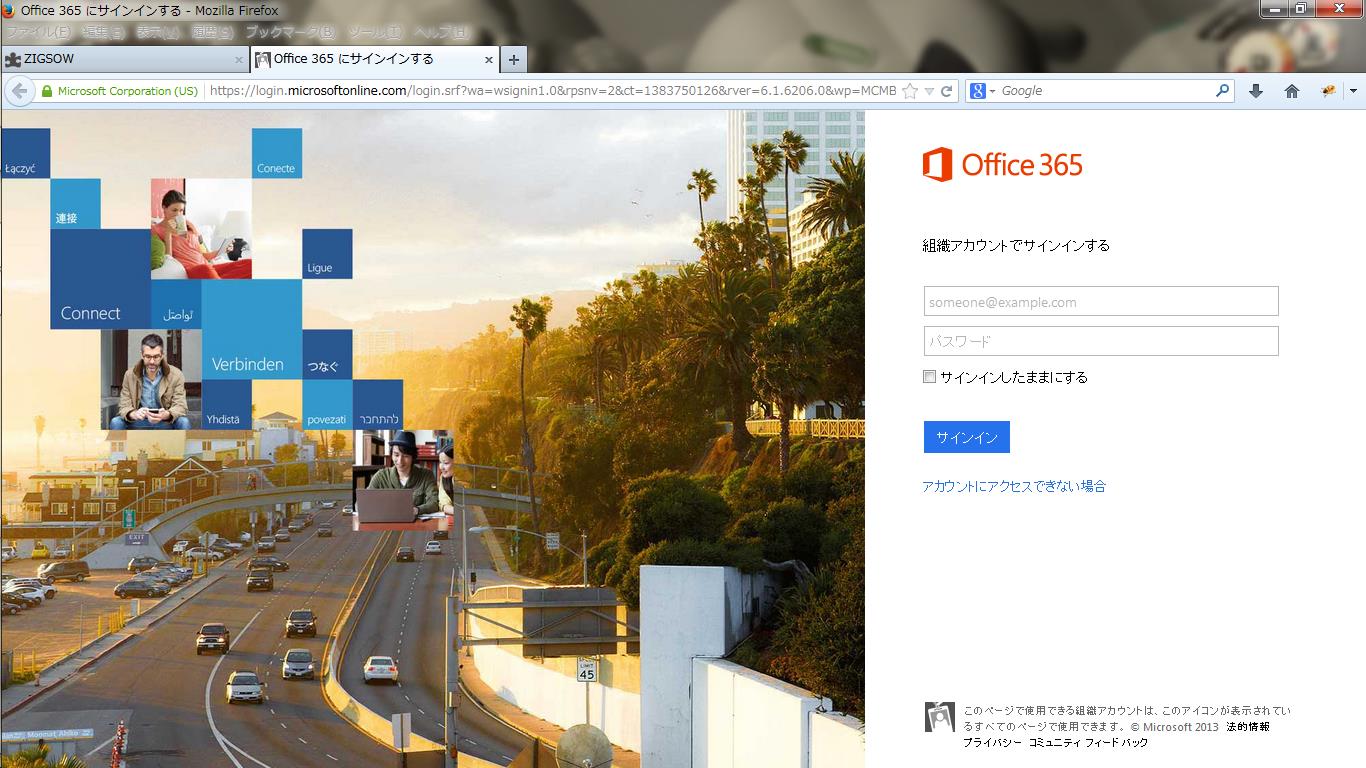Screen dimensions: 1366x768
Task: Open a new tab with plus button
Action: (x=514, y=60)
